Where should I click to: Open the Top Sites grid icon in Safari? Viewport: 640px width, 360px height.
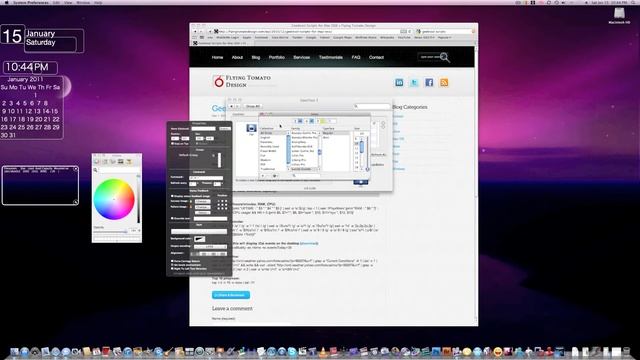(x=202, y=37)
